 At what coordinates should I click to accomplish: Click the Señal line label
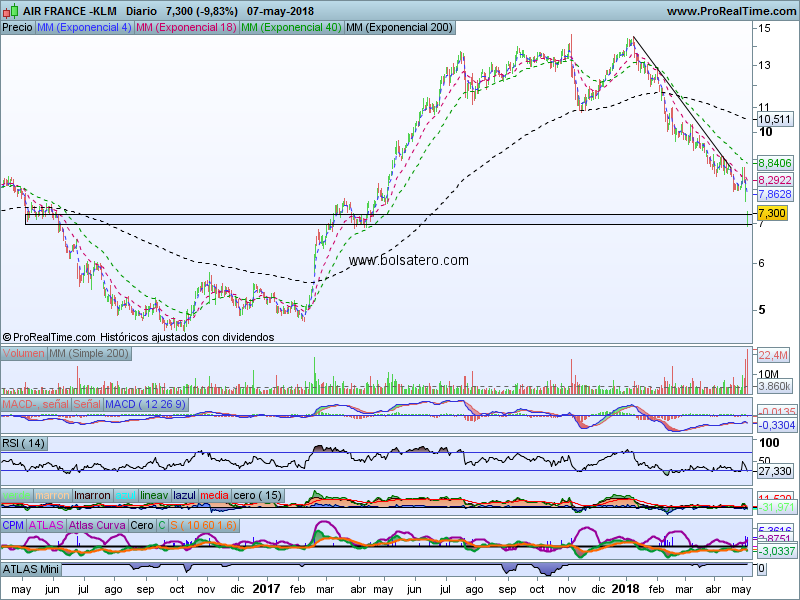87,405
